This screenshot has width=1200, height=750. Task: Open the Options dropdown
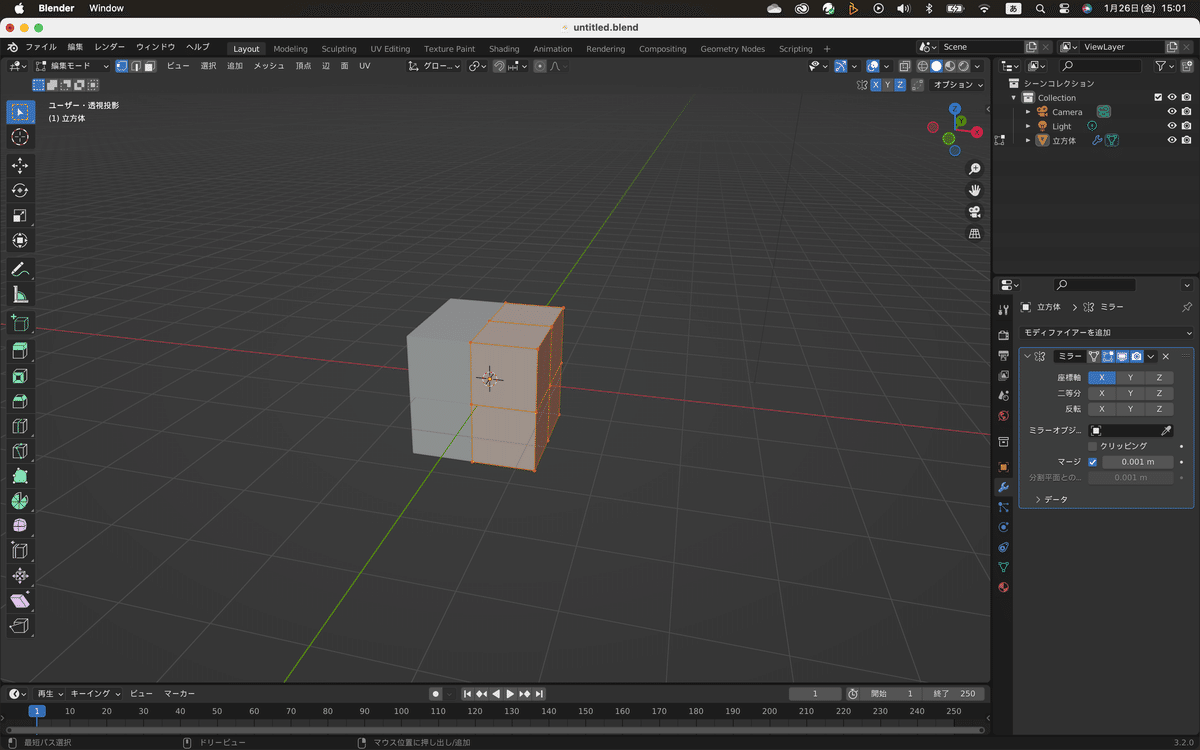tap(958, 85)
